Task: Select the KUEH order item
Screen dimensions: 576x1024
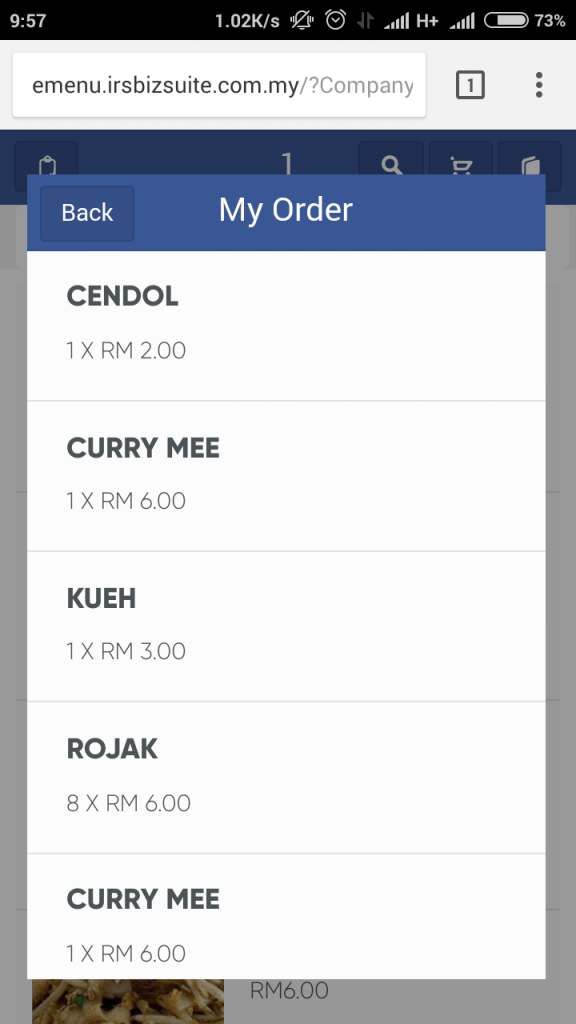Action: click(286, 627)
